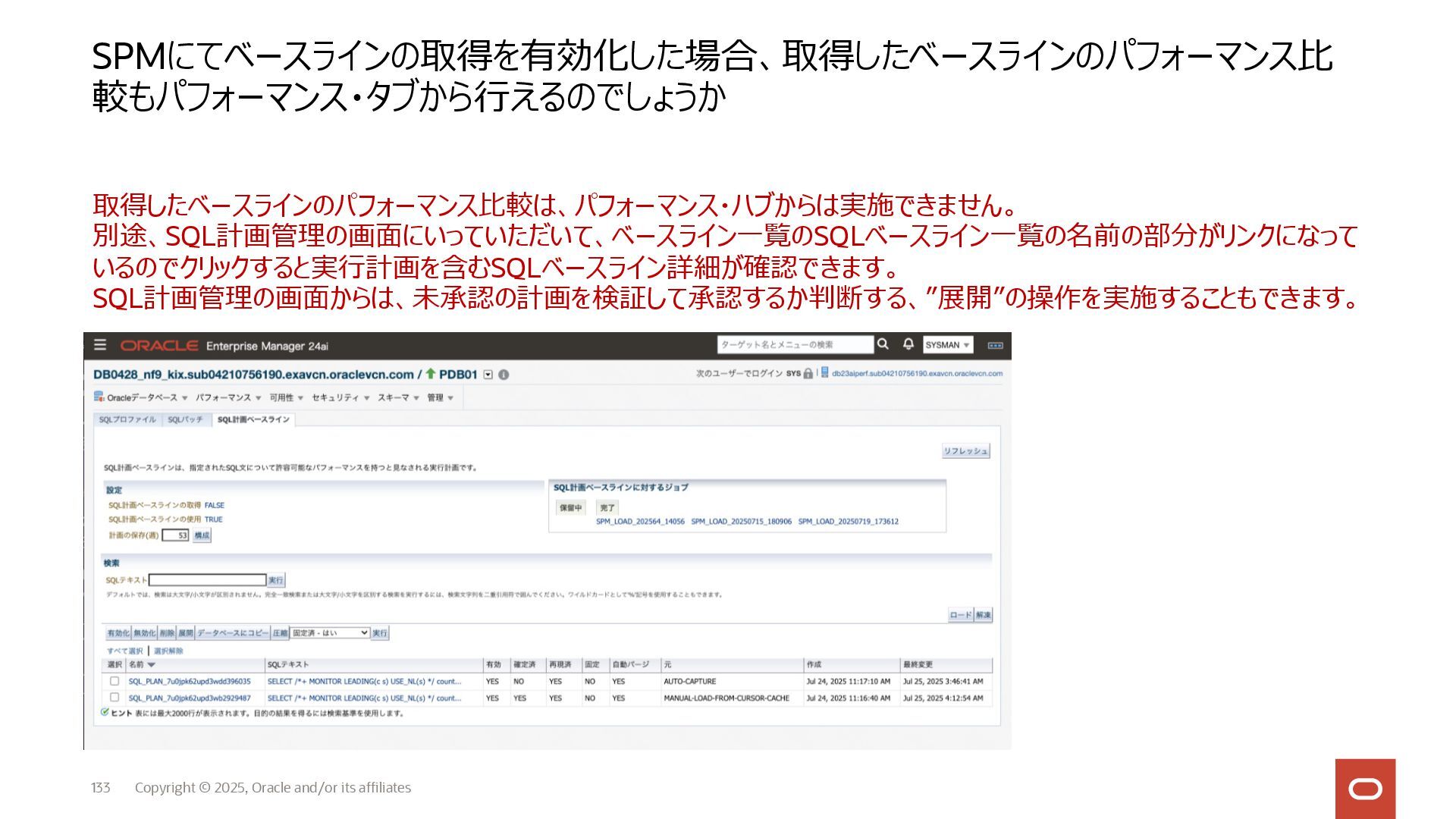Open the hamburger navigation menu
The image size is (1456, 819).
tap(100, 345)
